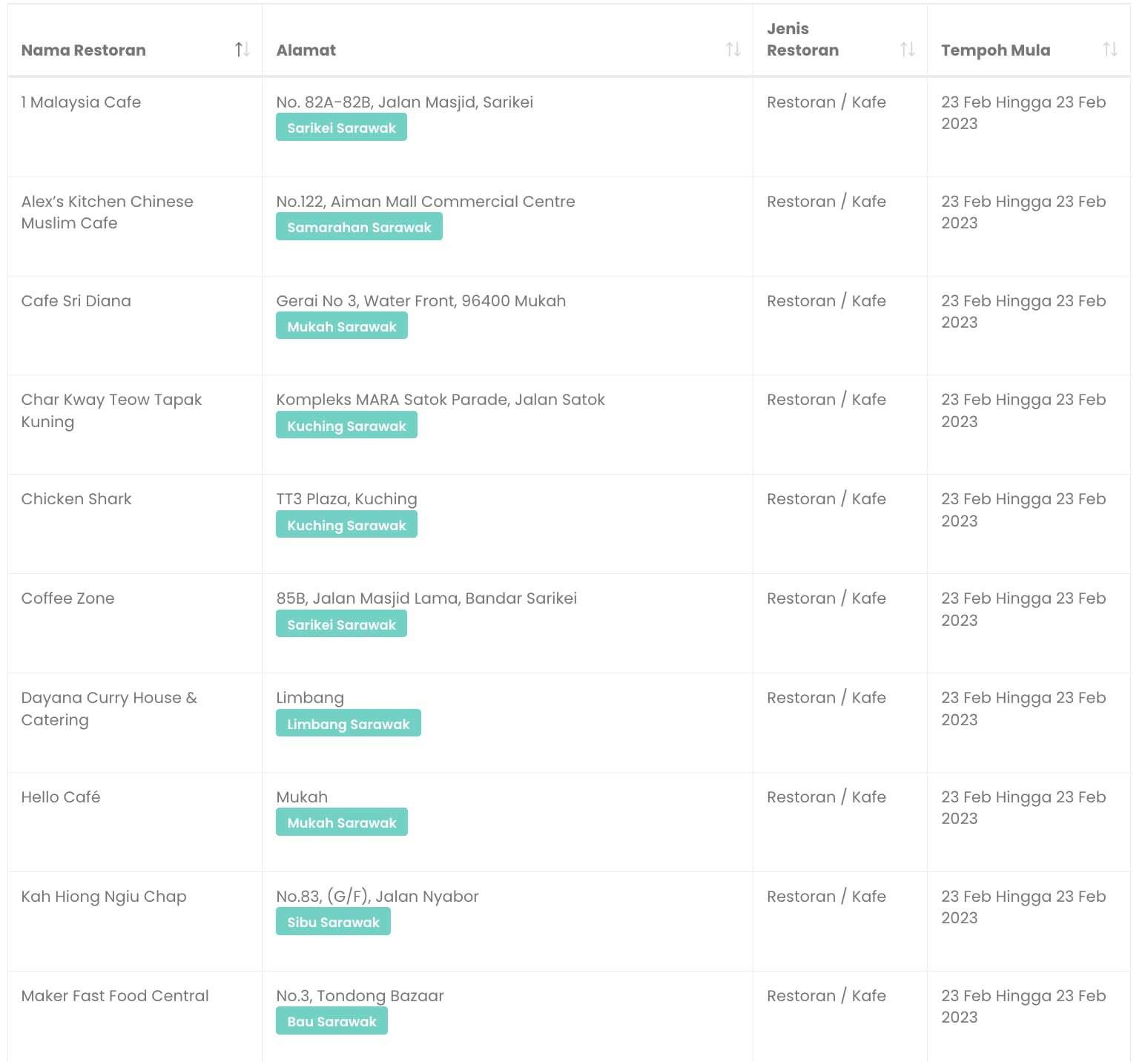Click sort arrows in Alamat column header
The width and height of the screenshot is (1148, 1062).
pos(733,50)
